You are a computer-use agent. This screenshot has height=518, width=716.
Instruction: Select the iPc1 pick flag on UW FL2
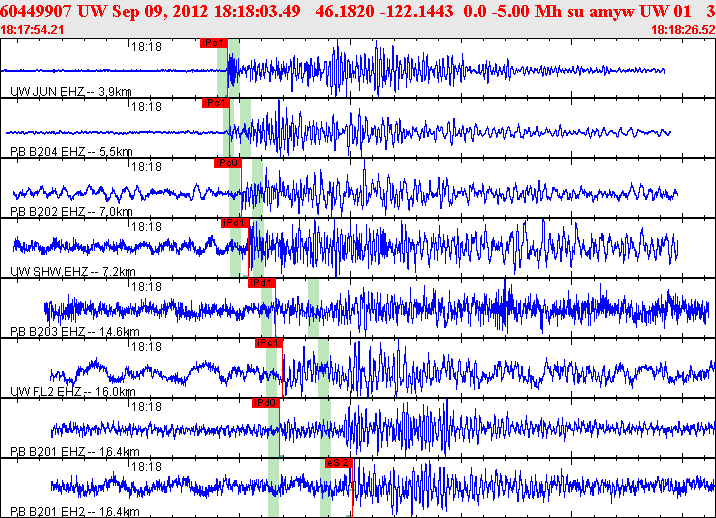[269, 343]
